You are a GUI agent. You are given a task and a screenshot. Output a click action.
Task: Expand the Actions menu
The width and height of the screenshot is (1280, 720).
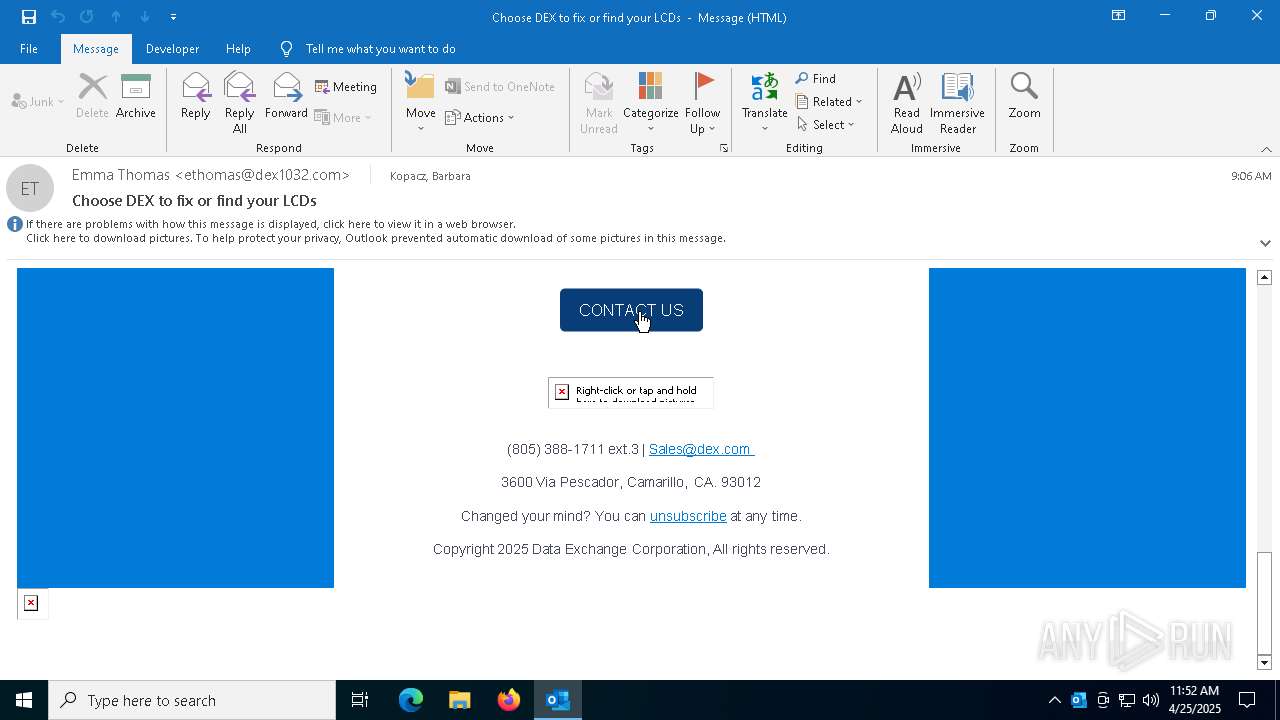click(x=480, y=118)
